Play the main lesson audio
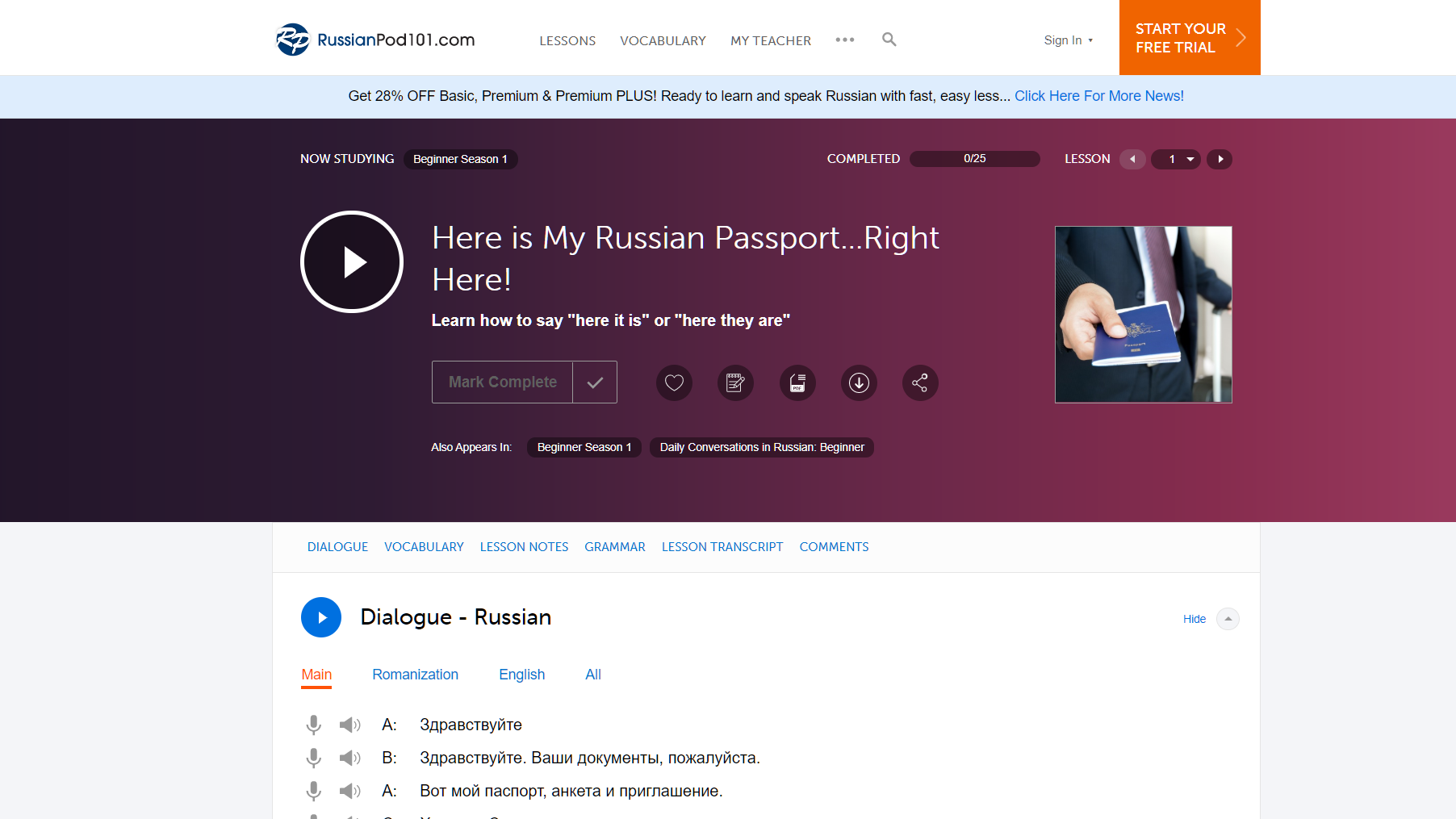This screenshot has height=819, width=1456. click(351, 261)
